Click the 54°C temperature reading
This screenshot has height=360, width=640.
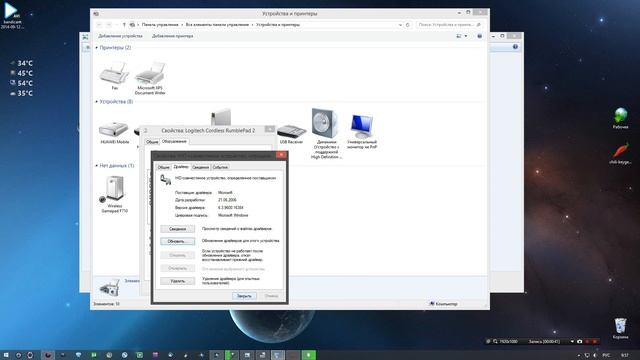click(25, 83)
